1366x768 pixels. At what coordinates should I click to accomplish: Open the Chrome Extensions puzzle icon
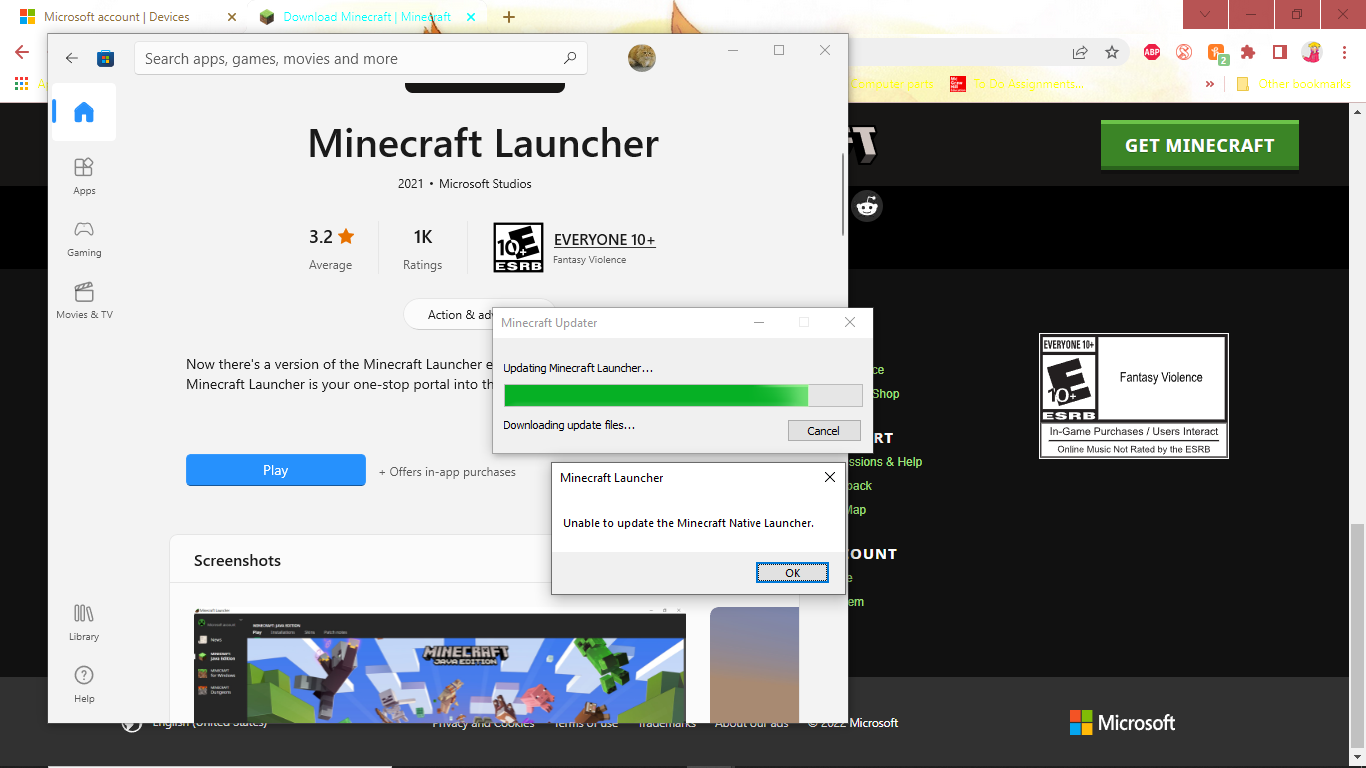[1247, 52]
